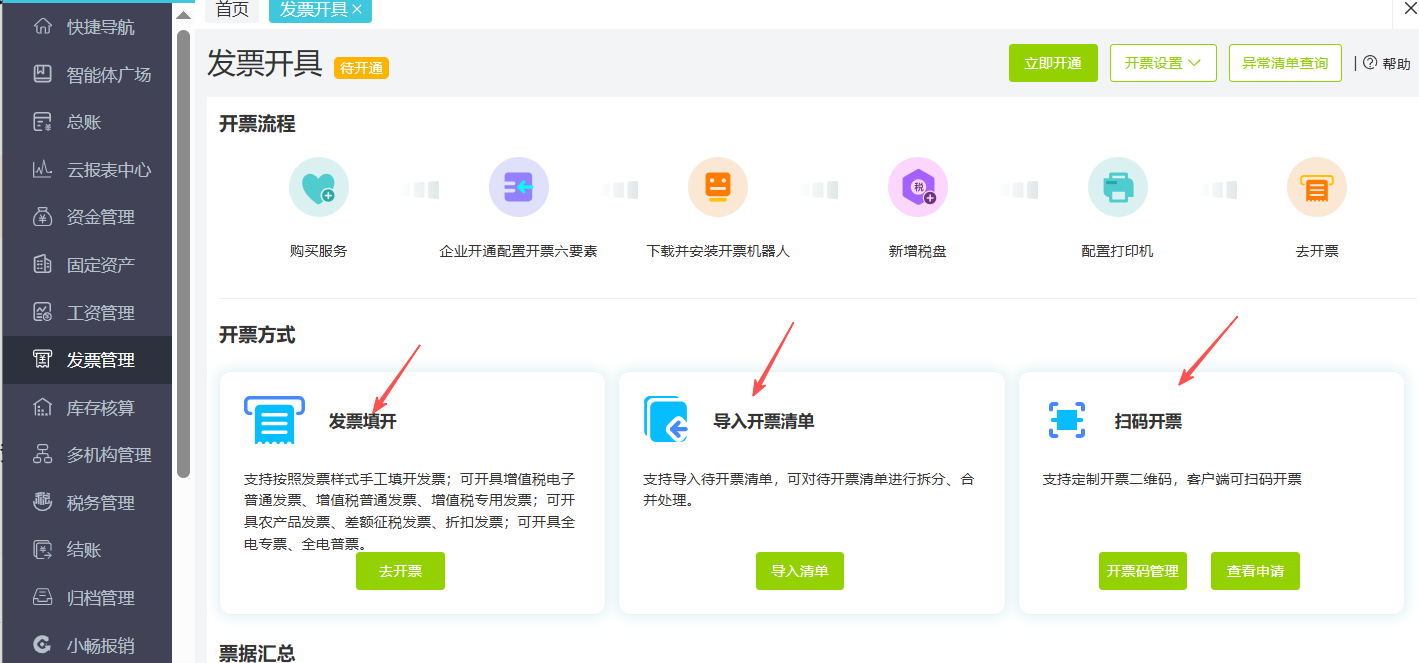Screen dimensions: 1419x663
Task: Switch to the 首页 tab
Action: click(x=232, y=11)
